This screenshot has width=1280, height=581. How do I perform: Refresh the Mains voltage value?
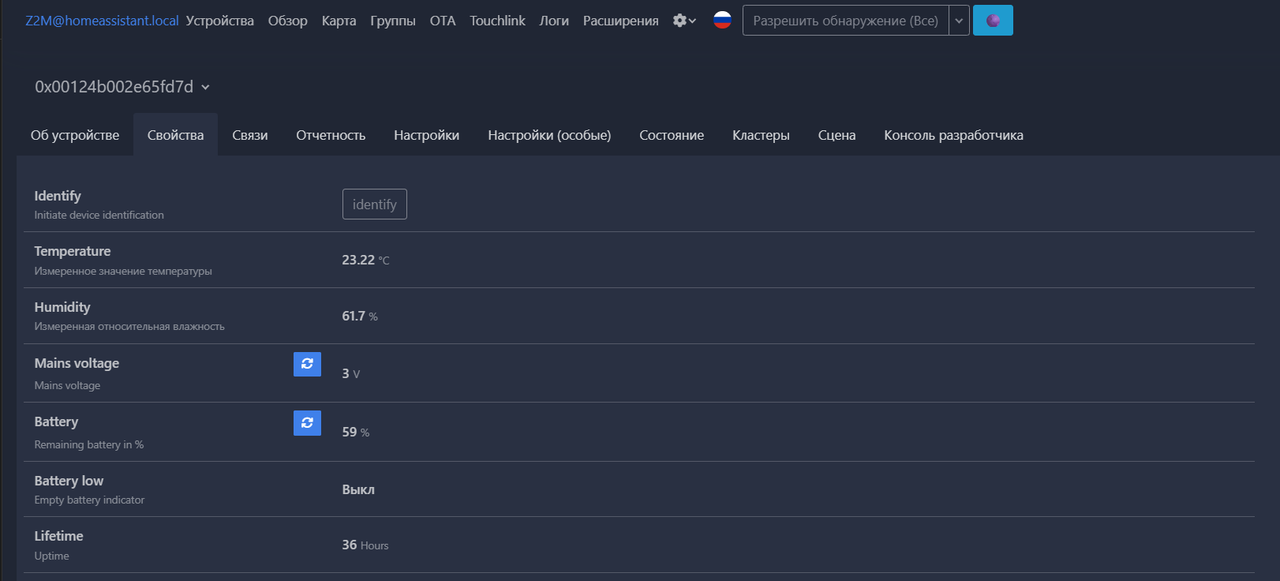click(x=307, y=364)
